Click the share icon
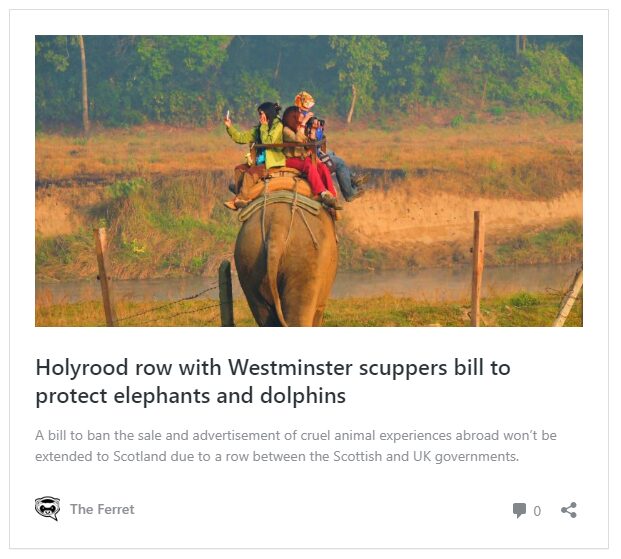Image resolution: width=621 pixels, height=559 pixels. [569, 510]
